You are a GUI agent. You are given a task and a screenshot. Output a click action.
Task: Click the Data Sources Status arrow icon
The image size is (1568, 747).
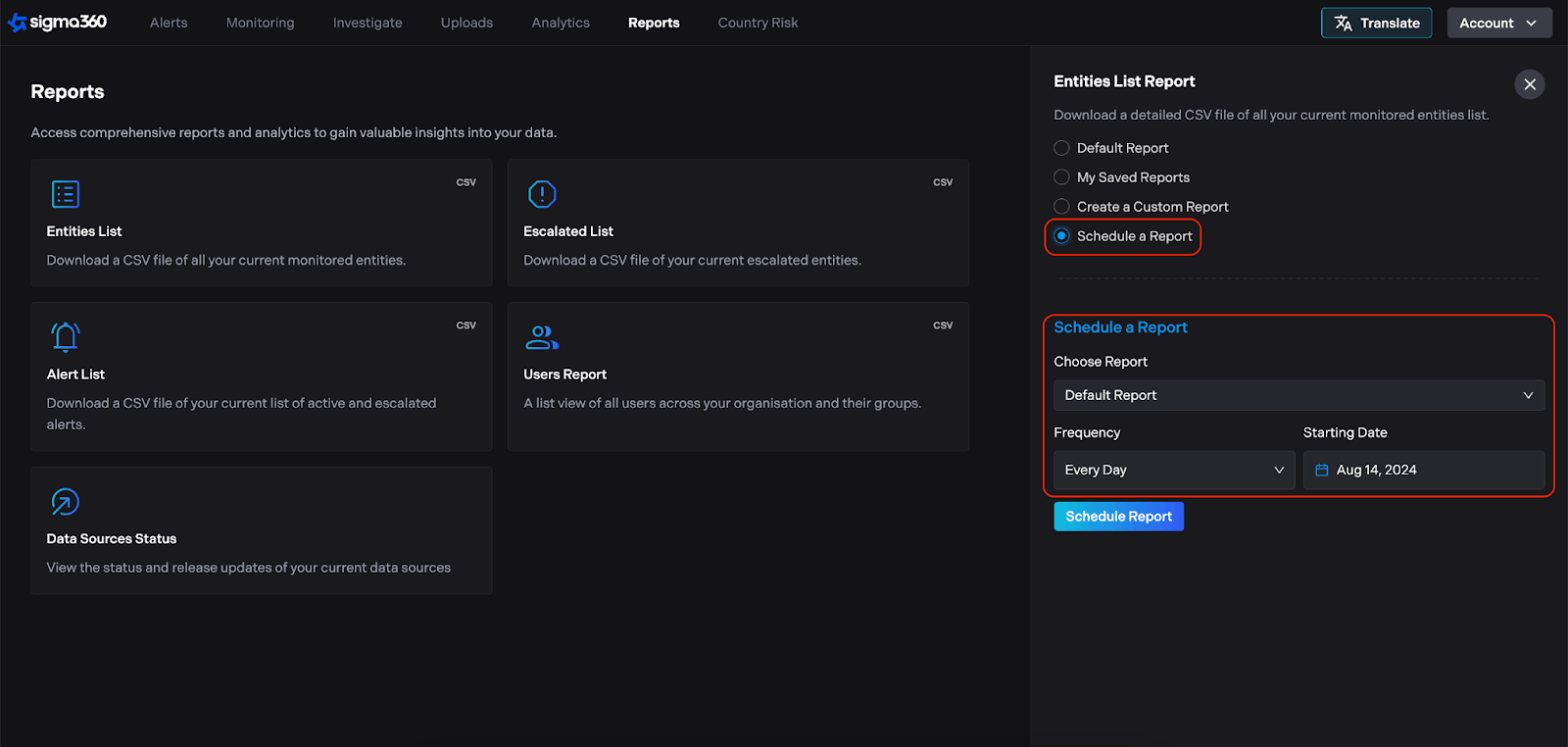coord(65,502)
